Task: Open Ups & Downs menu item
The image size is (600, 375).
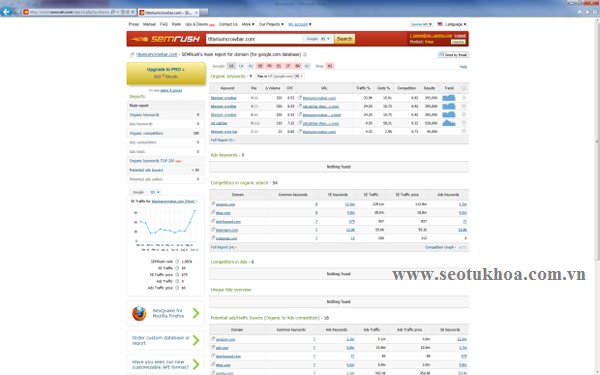Action: [x=197, y=24]
